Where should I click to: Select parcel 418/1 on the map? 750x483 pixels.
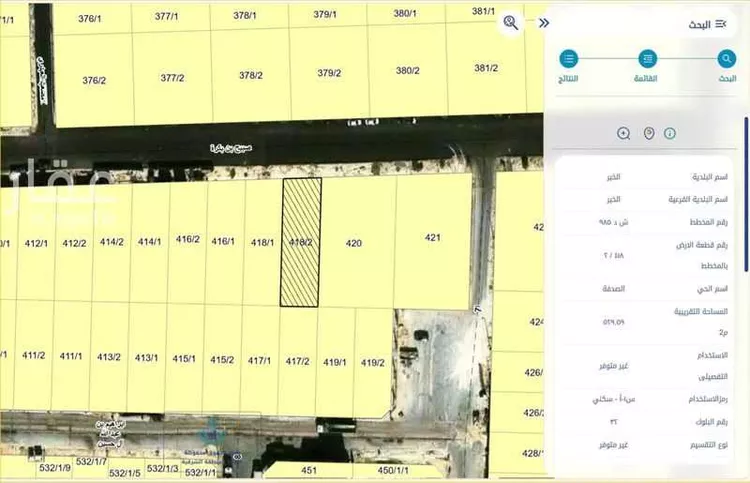(x=263, y=242)
